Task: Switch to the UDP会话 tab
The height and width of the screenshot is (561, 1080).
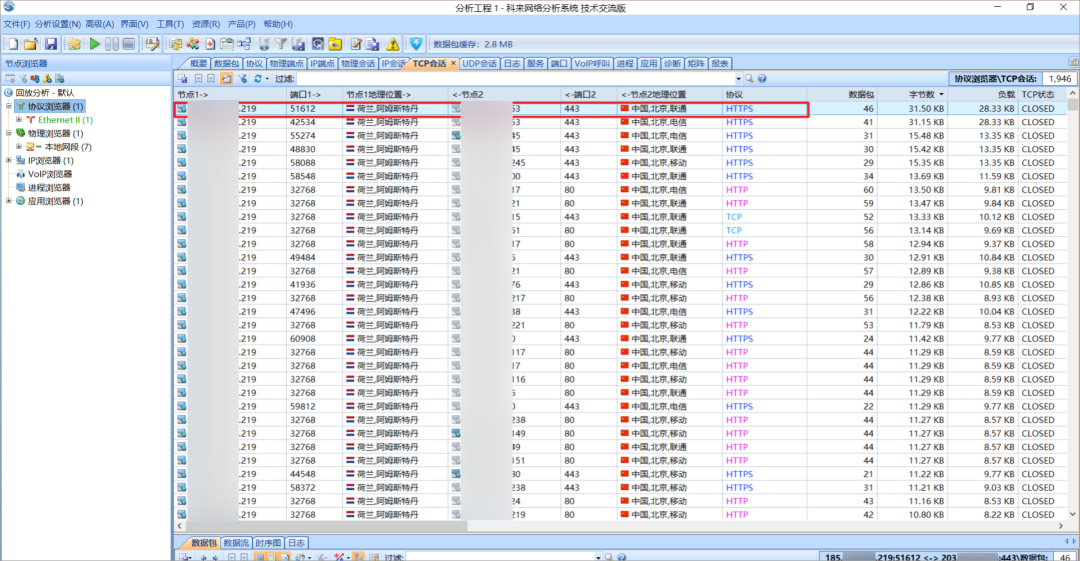Action: tap(479, 63)
